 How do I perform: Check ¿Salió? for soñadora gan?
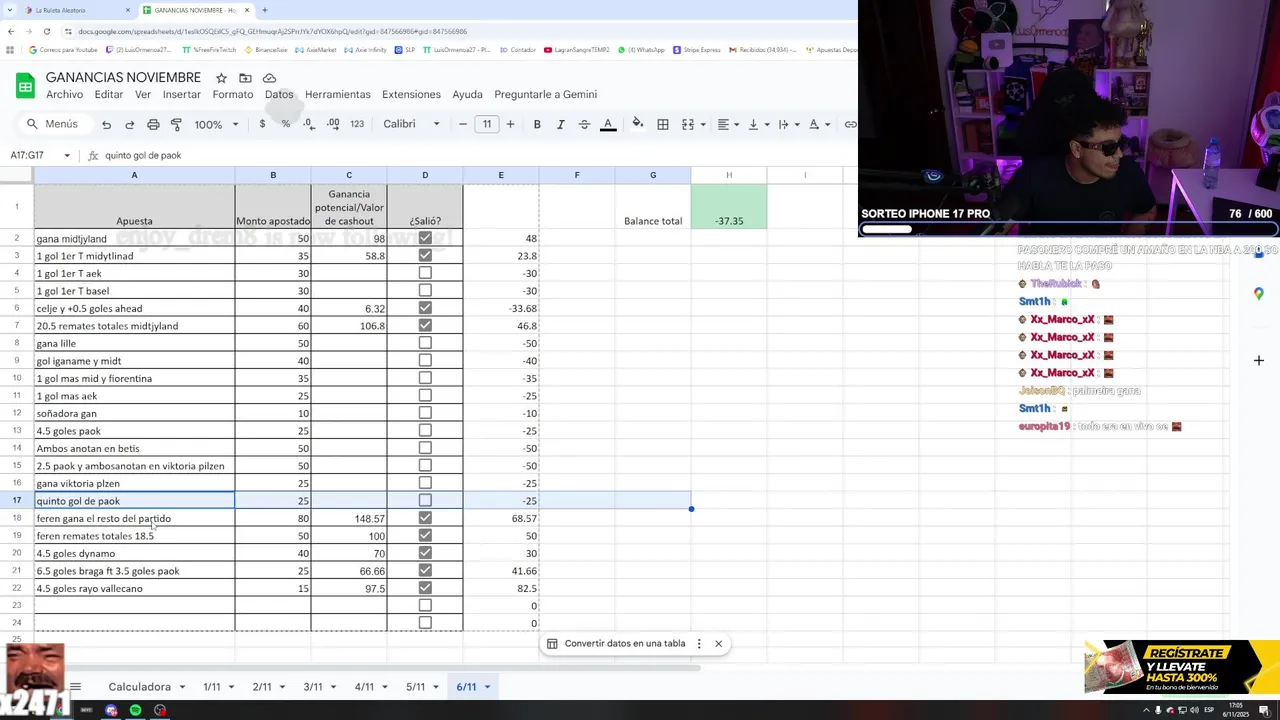coord(425,413)
